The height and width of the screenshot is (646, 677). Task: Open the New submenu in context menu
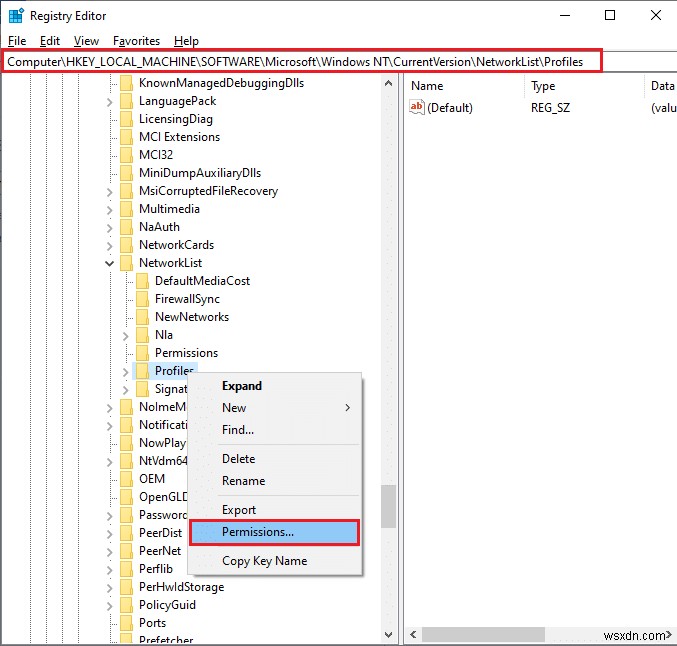pyautogui.click(x=275, y=408)
